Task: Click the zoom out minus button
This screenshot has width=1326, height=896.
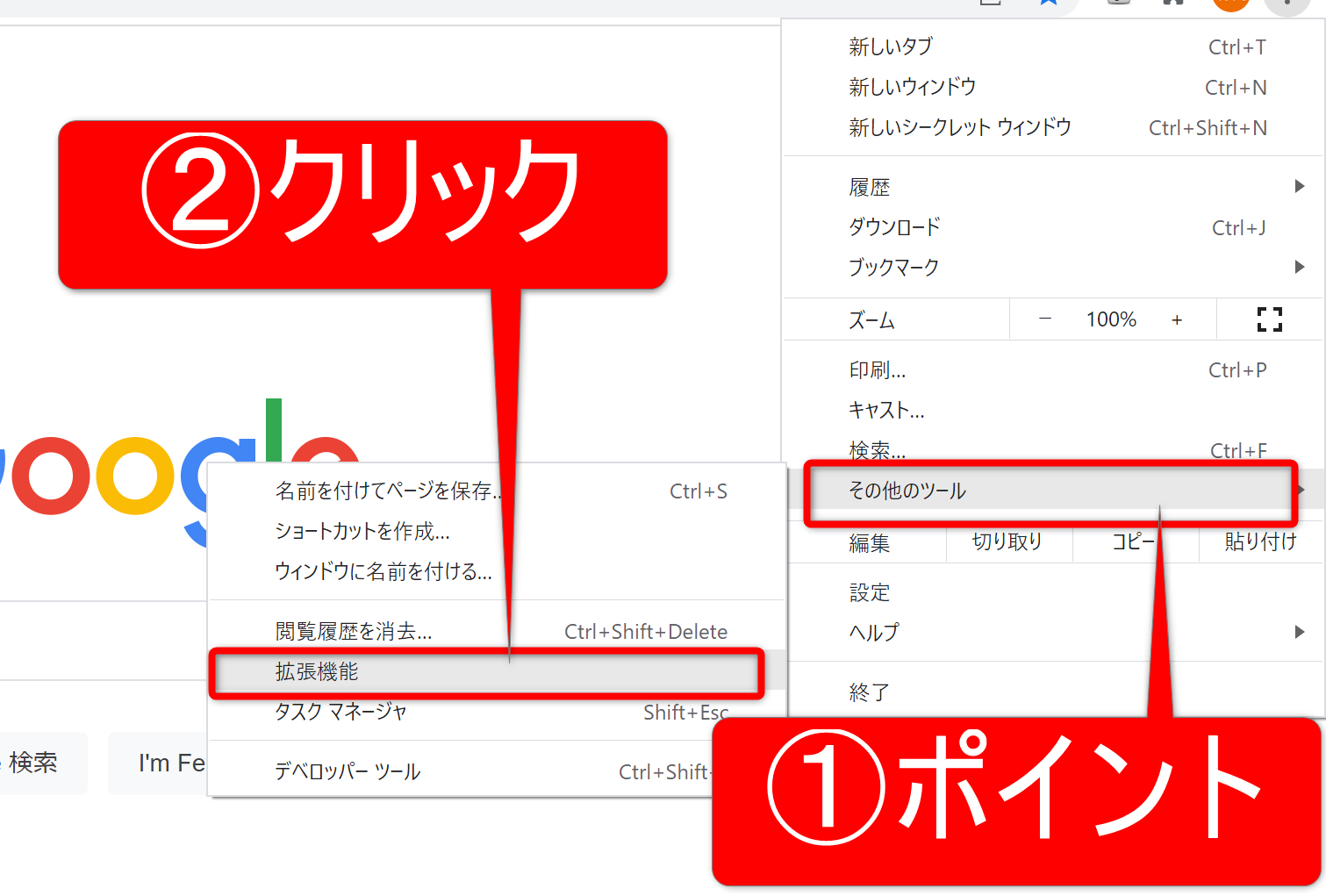Action: point(1044,319)
